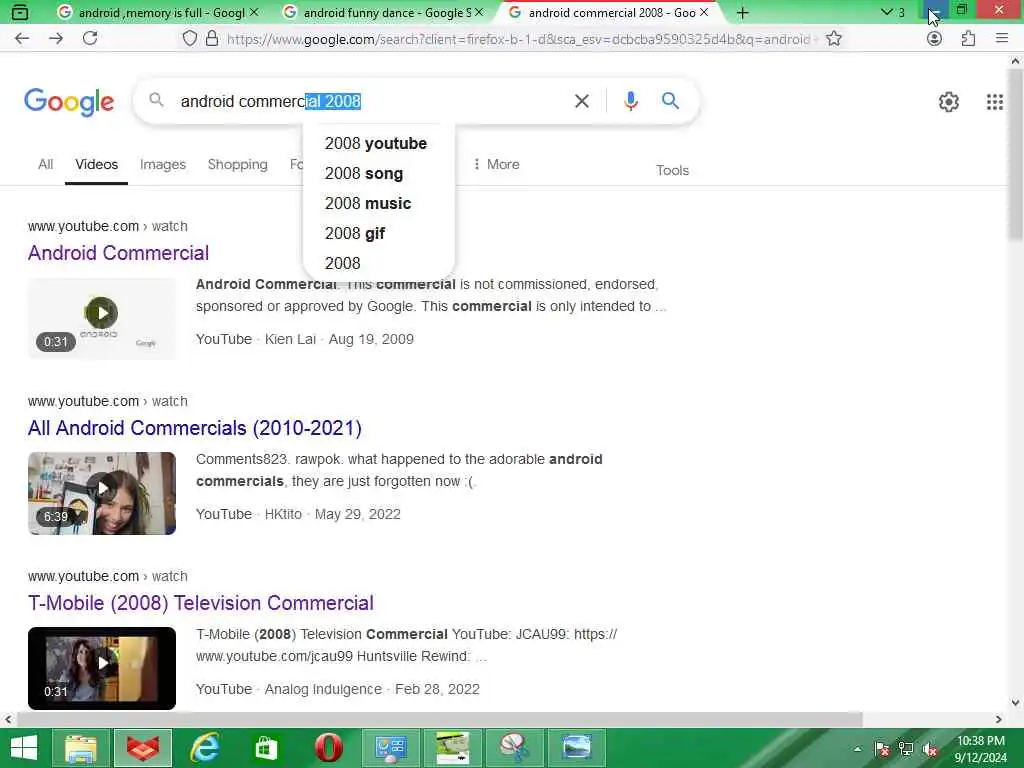The width and height of the screenshot is (1024, 768).
Task: Switch to the Shopping results tab
Action: 238,165
